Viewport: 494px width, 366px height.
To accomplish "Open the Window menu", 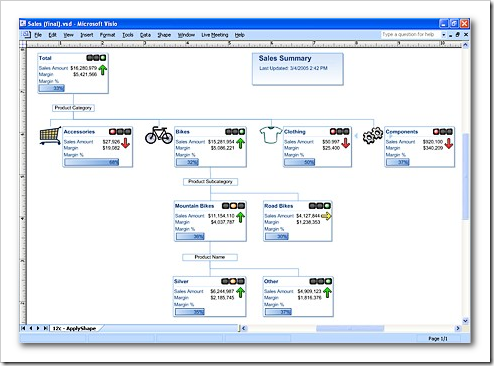I will tap(186, 35).
